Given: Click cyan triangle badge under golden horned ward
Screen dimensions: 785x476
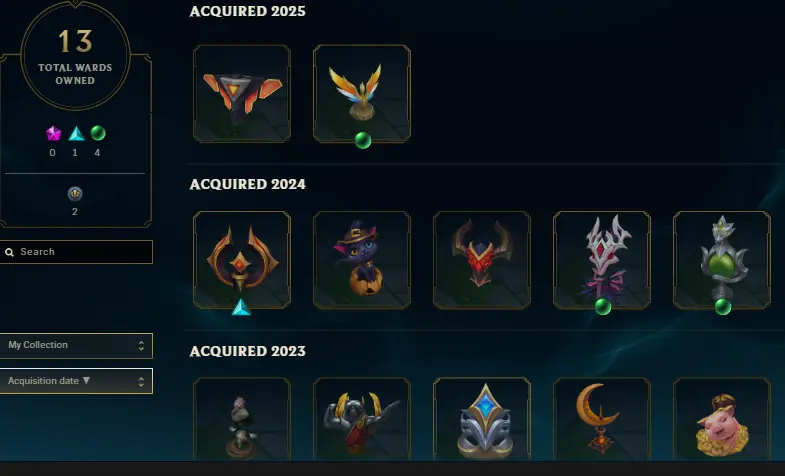Looking at the screenshot, I should (241, 307).
